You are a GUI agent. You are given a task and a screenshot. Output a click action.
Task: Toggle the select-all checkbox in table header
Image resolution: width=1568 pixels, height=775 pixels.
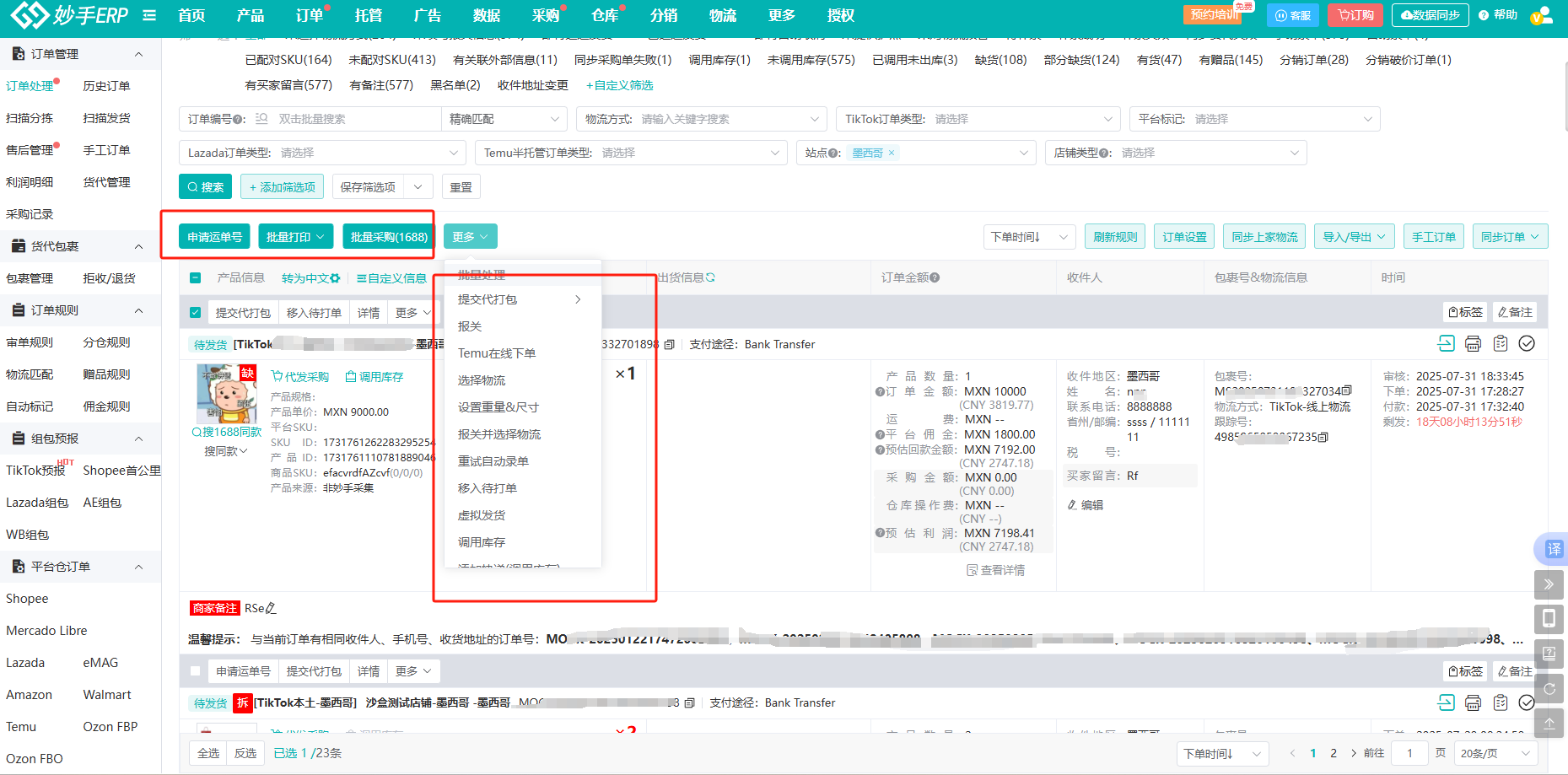click(196, 277)
